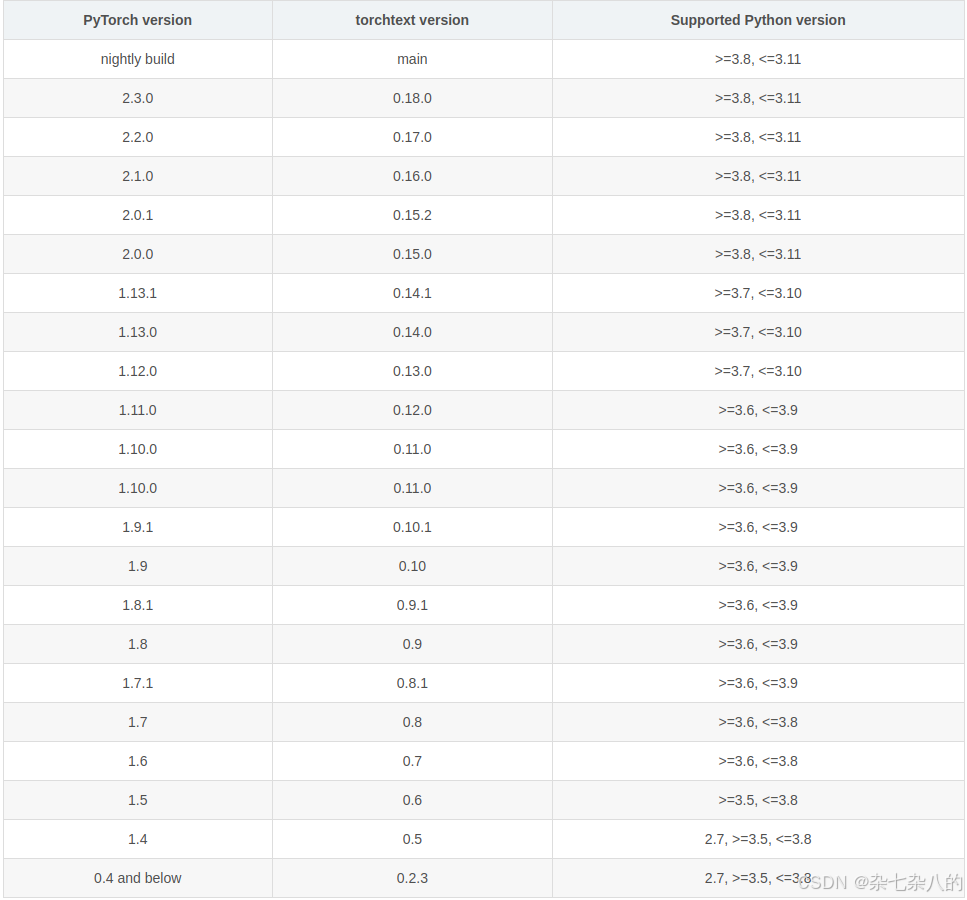Select PyTorch version "1.4" cell
Image resolution: width=967 pixels, height=900 pixels.
138,840
